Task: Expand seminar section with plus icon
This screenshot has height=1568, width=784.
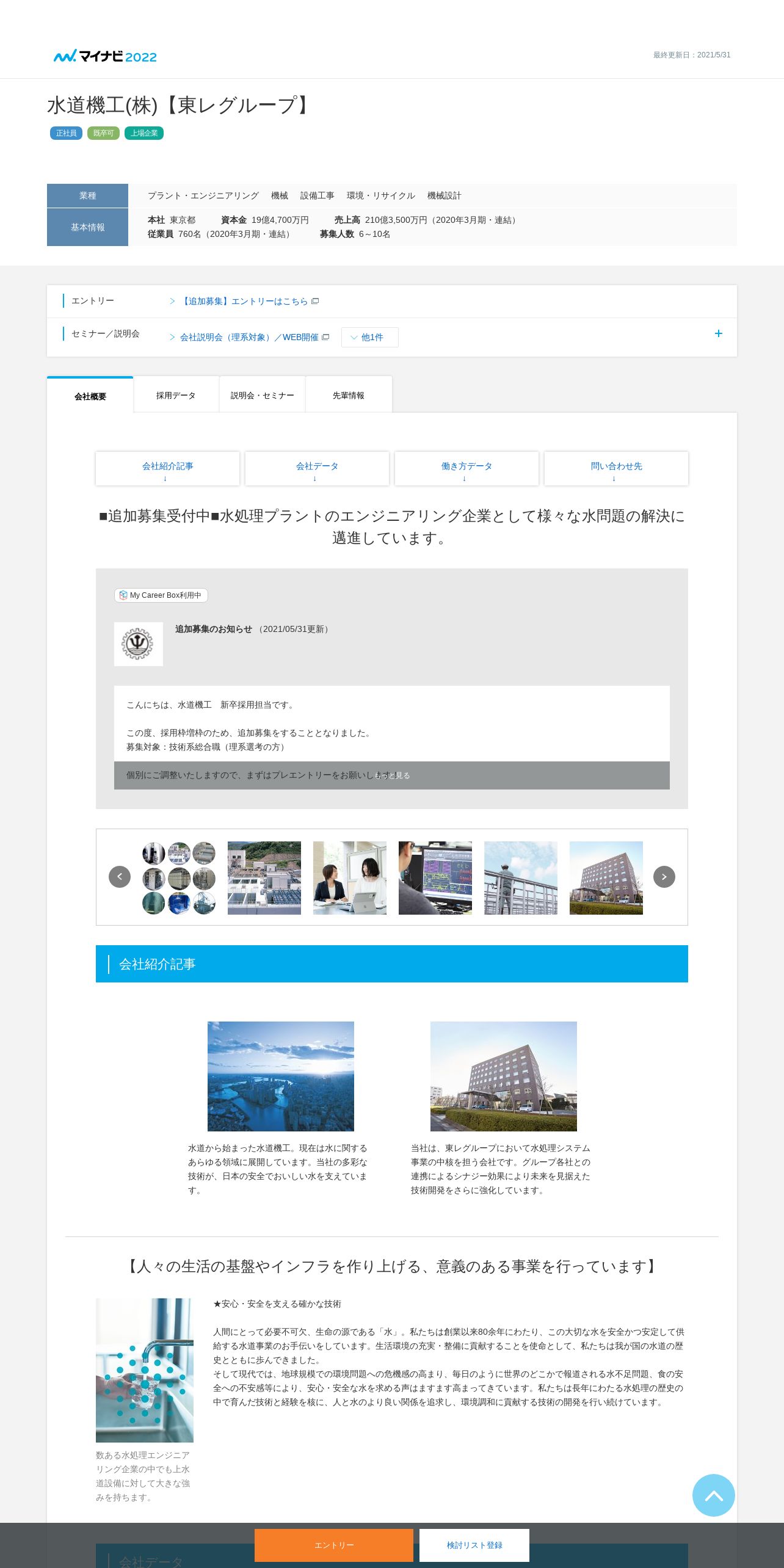Action: pos(719,333)
